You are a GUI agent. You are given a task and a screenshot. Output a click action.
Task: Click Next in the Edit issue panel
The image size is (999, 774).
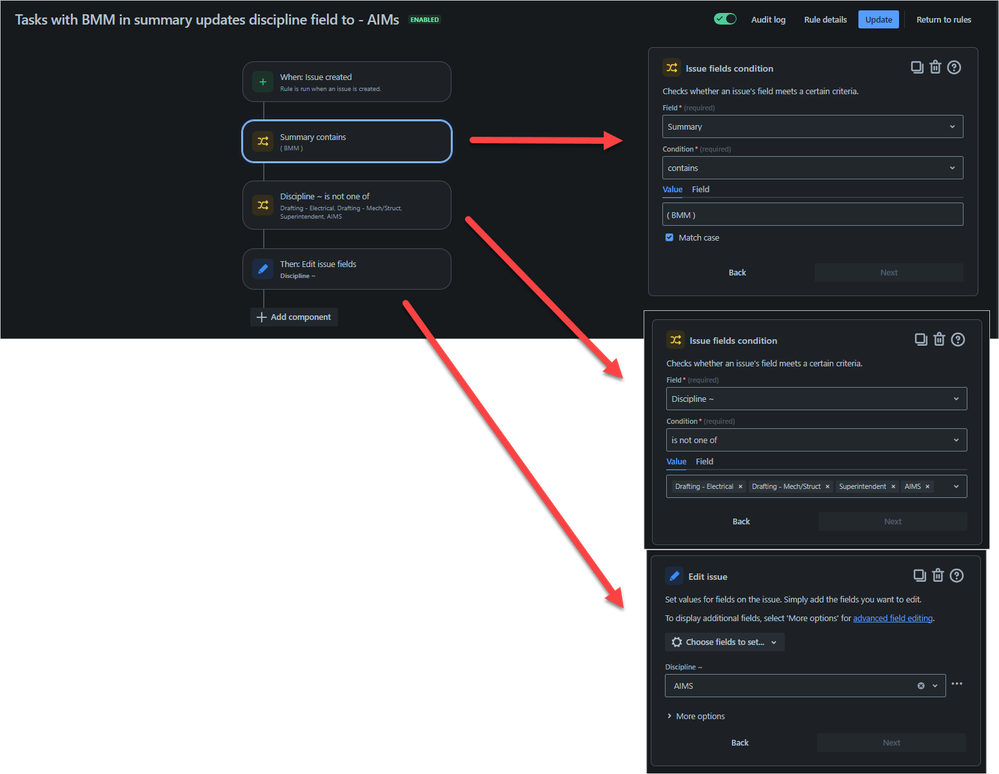pos(891,743)
